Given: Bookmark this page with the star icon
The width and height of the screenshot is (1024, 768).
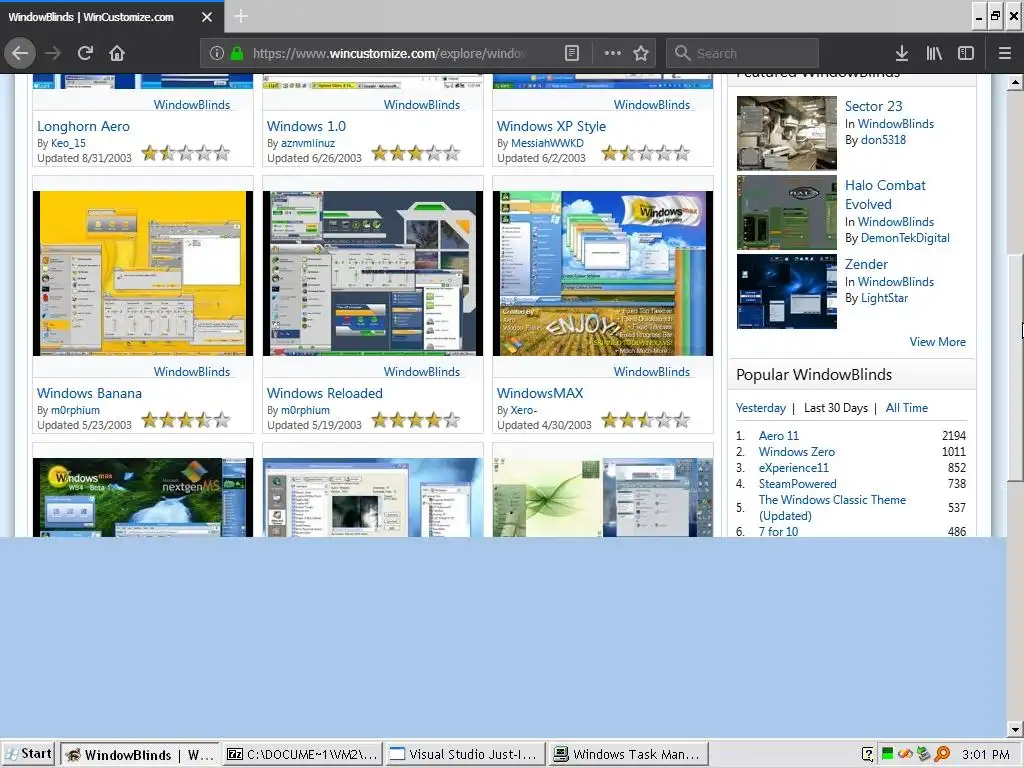Looking at the screenshot, I should click(641, 53).
